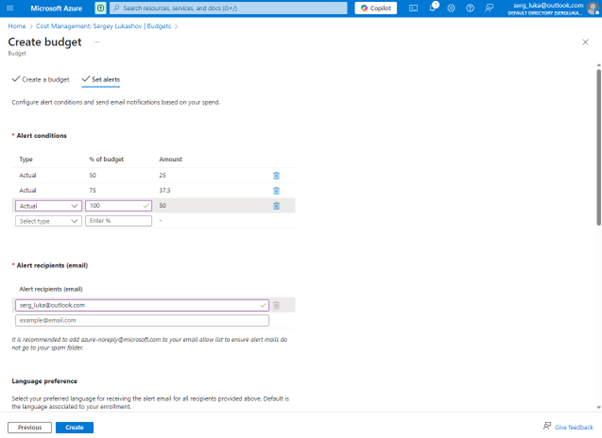Open the help question mark

(x=470, y=8)
